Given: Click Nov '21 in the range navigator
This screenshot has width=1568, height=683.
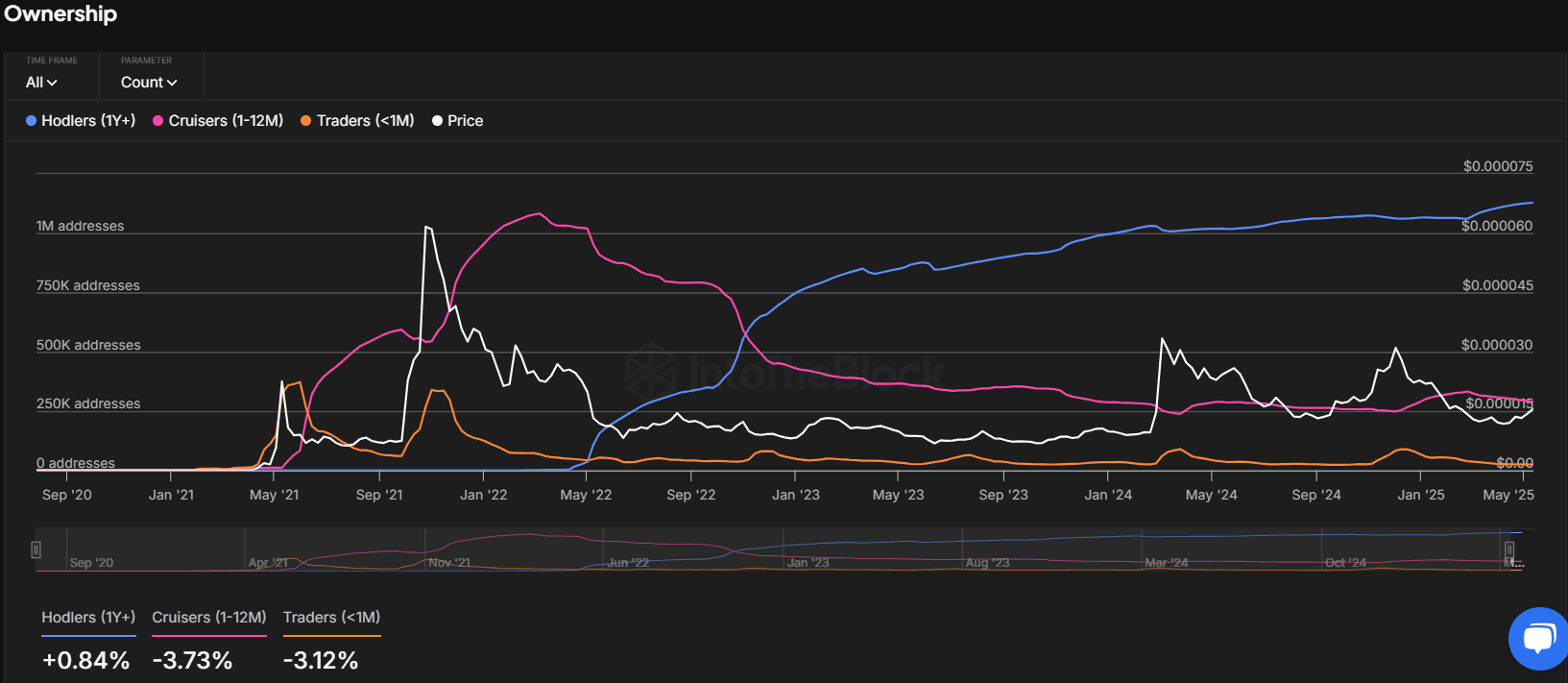Looking at the screenshot, I should pyautogui.click(x=449, y=563).
